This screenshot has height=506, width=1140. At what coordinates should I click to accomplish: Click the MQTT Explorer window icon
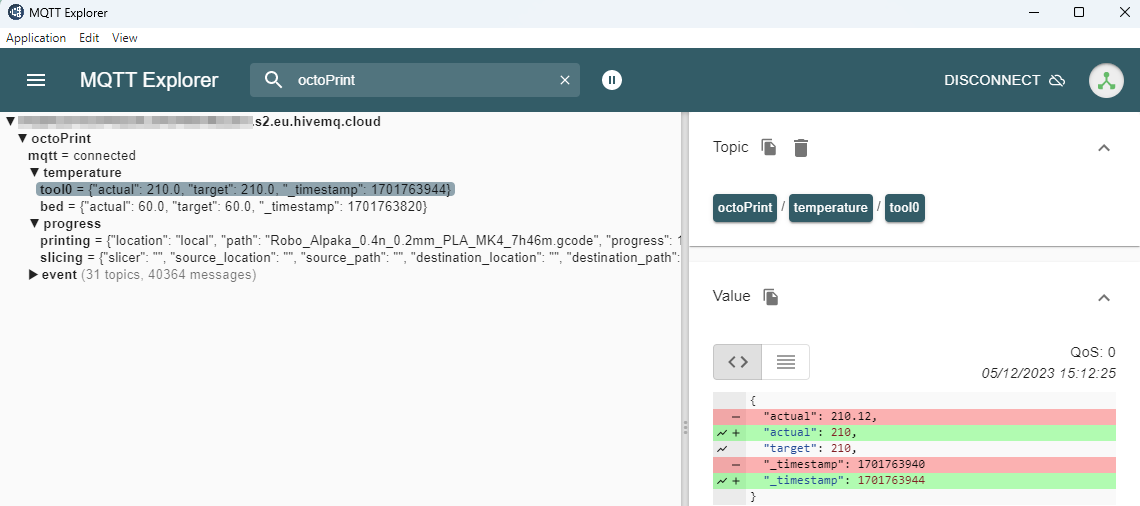pos(15,12)
